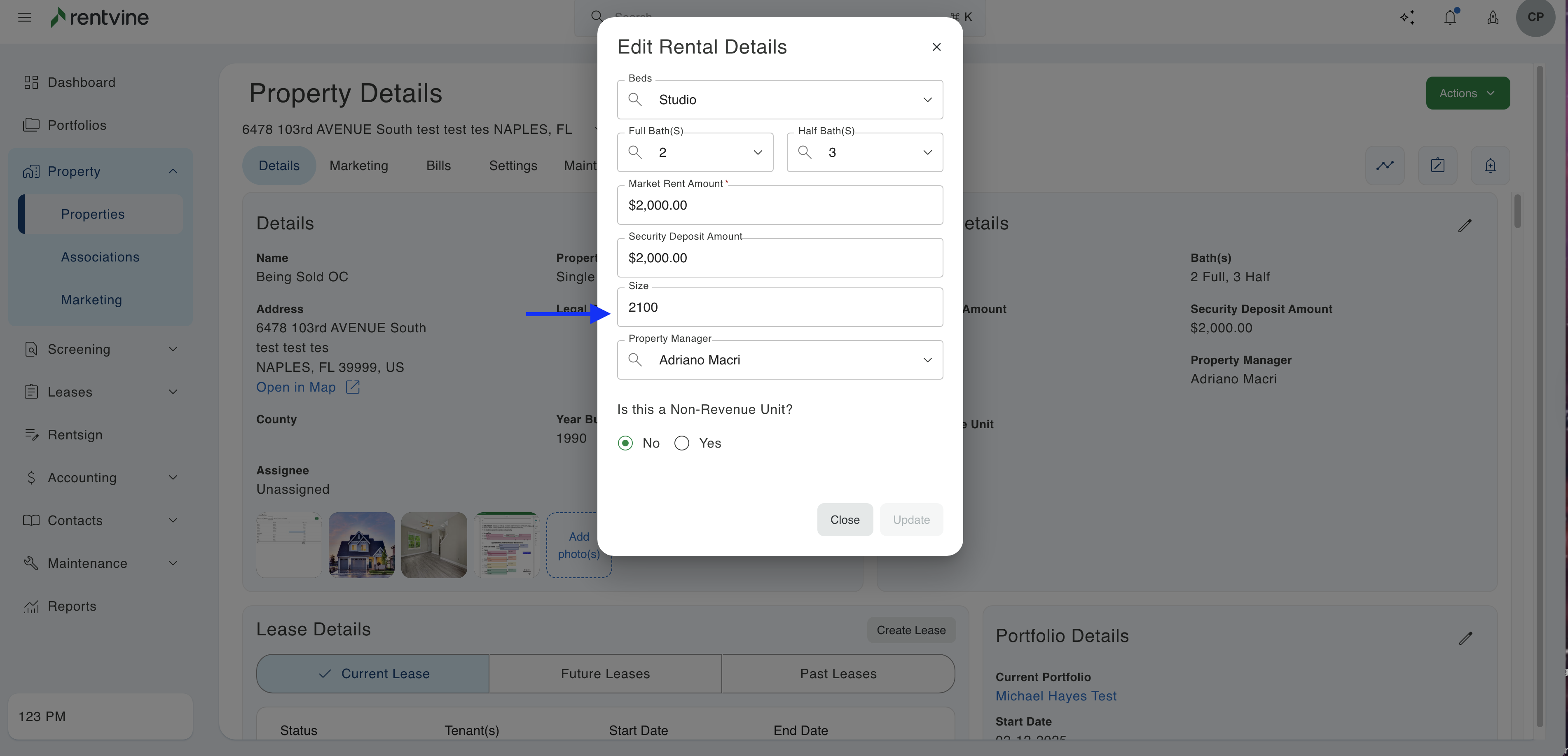Select No for Non-Revenue Unit

(625, 443)
